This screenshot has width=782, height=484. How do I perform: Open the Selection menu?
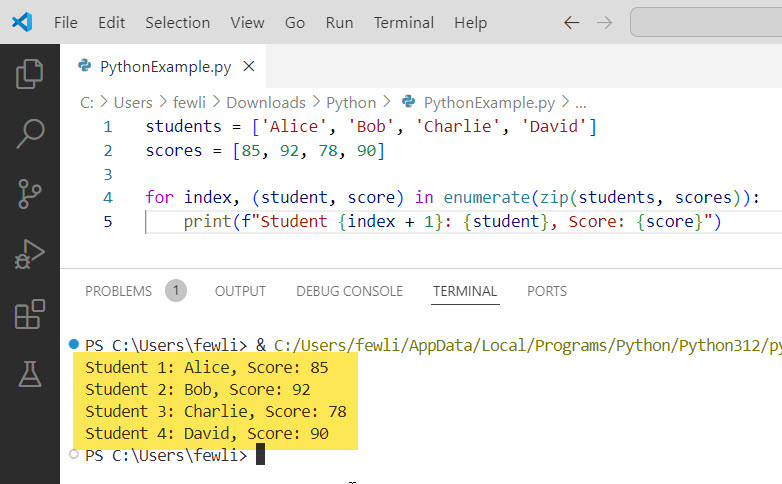178,22
